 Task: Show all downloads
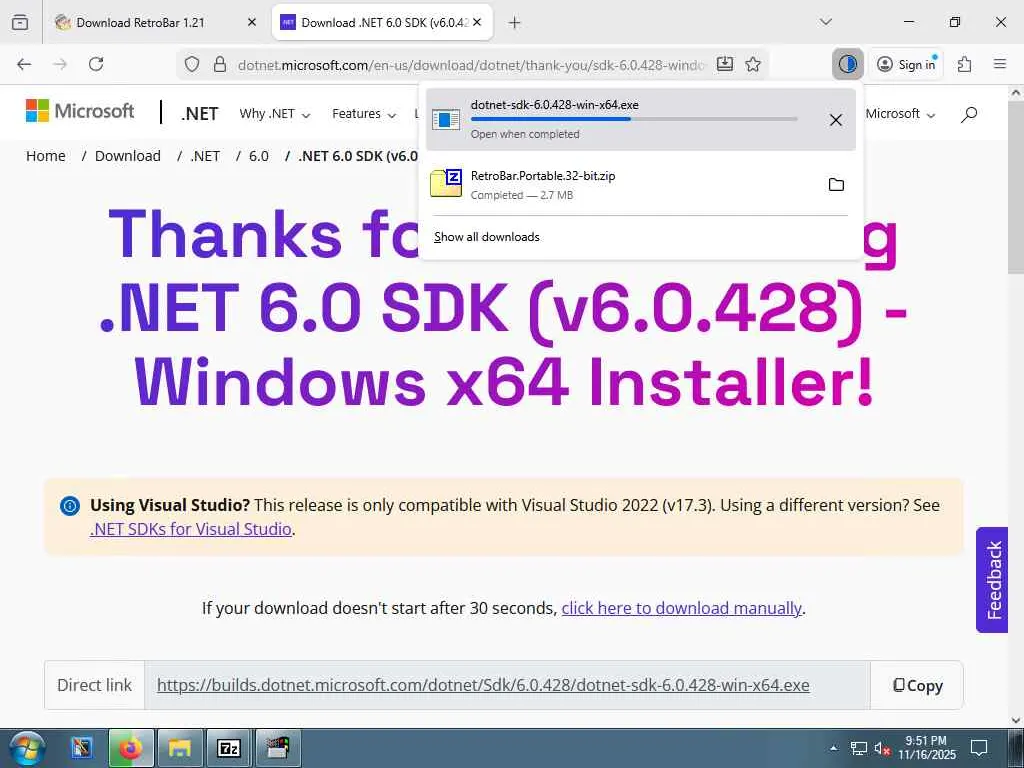(x=487, y=237)
